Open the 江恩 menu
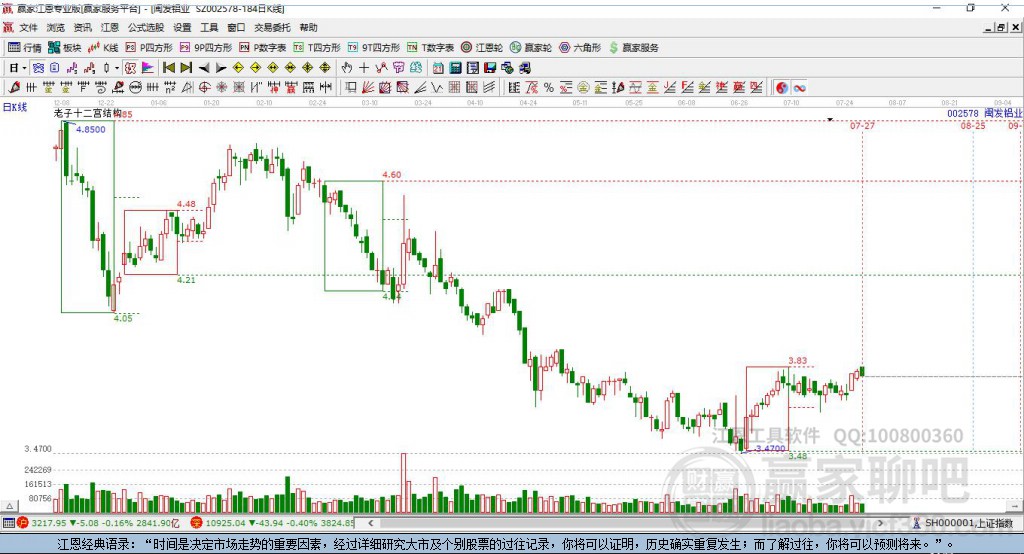Viewport: 1024px width, 554px height. (x=110, y=27)
